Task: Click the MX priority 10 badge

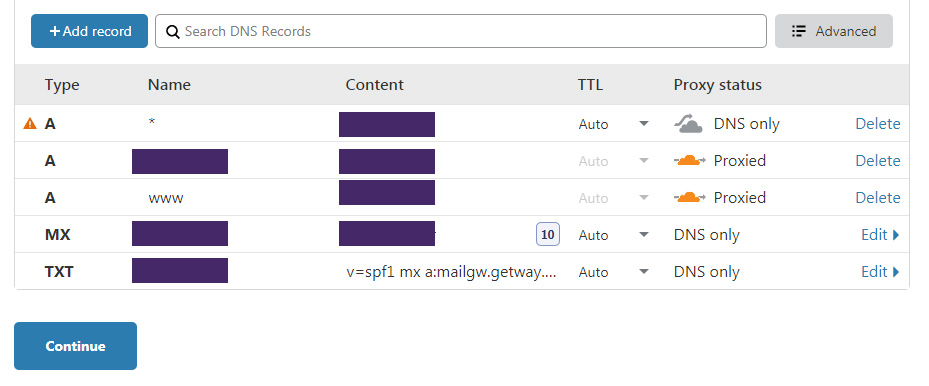Action: (547, 234)
